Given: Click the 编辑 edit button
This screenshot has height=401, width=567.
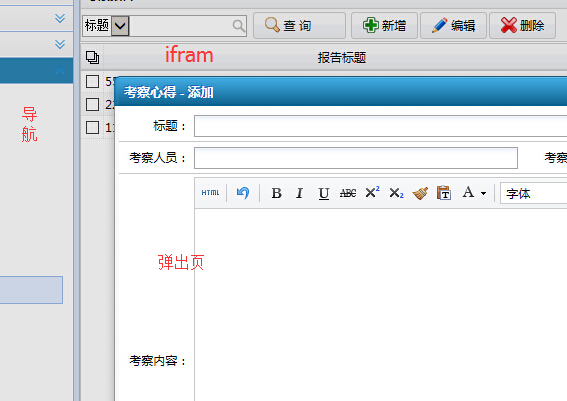Looking at the screenshot, I should [x=453, y=26].
